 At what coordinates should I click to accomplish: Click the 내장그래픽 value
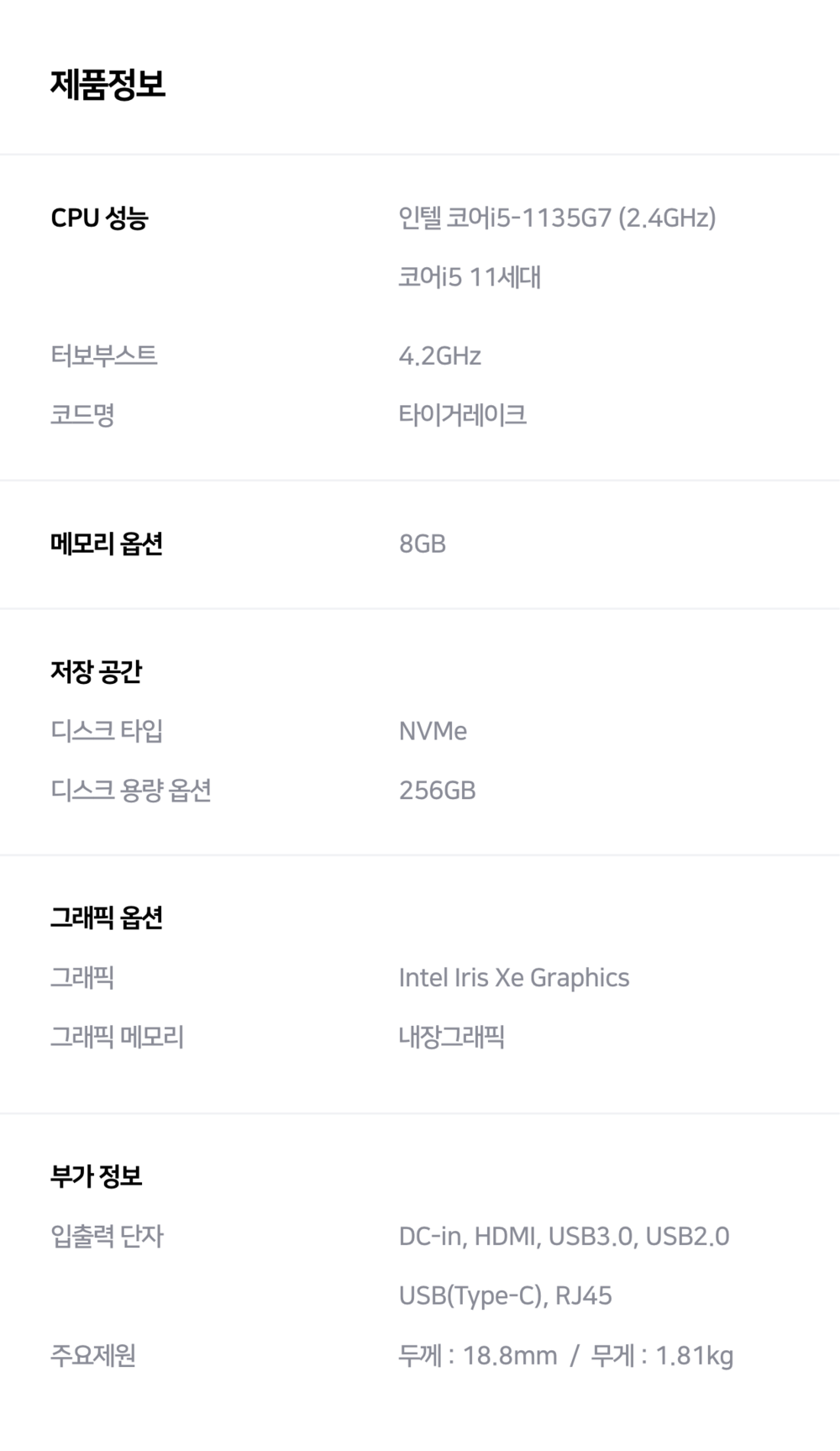click(451, 1037)
